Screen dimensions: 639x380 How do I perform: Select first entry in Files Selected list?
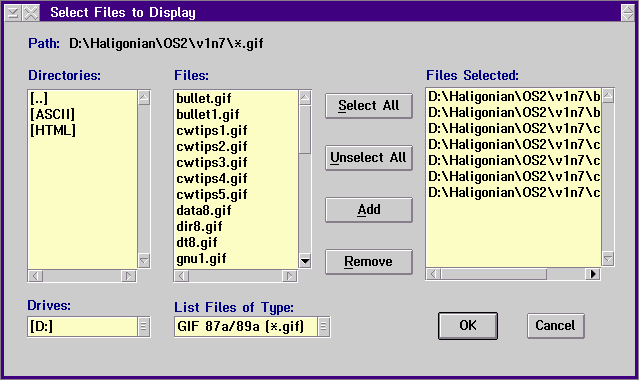[x=513, y=97]
